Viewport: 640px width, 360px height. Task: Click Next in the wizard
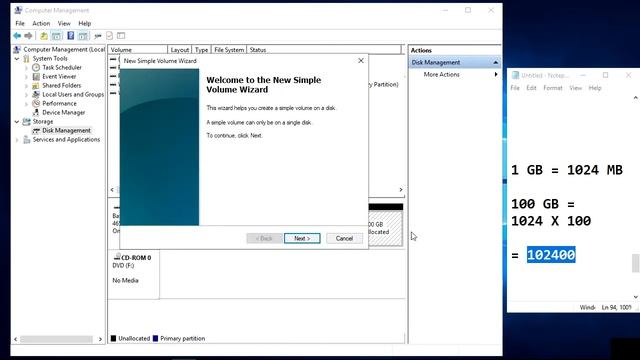302,238
